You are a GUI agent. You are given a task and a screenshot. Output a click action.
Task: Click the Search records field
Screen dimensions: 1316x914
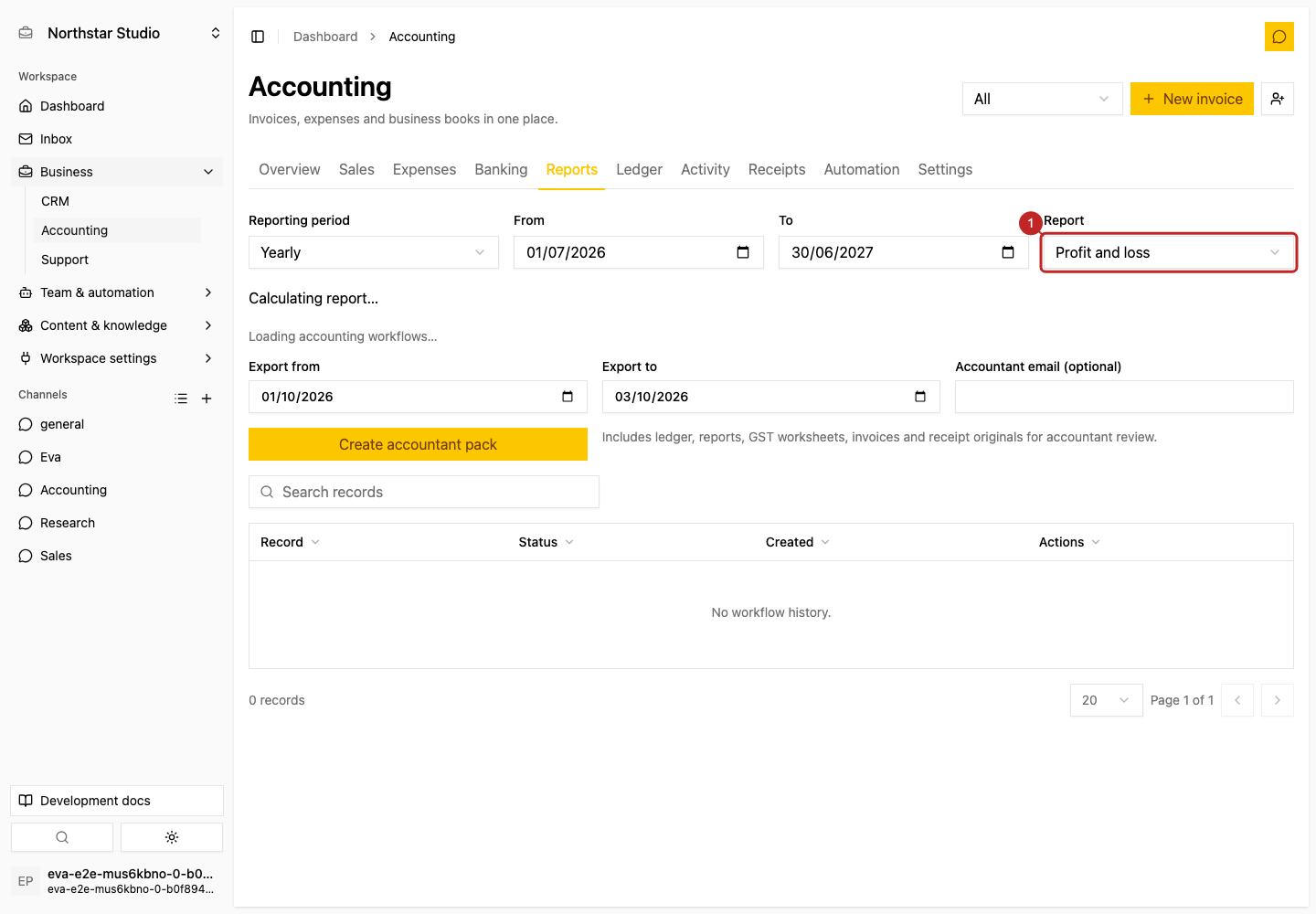point(424,492)
